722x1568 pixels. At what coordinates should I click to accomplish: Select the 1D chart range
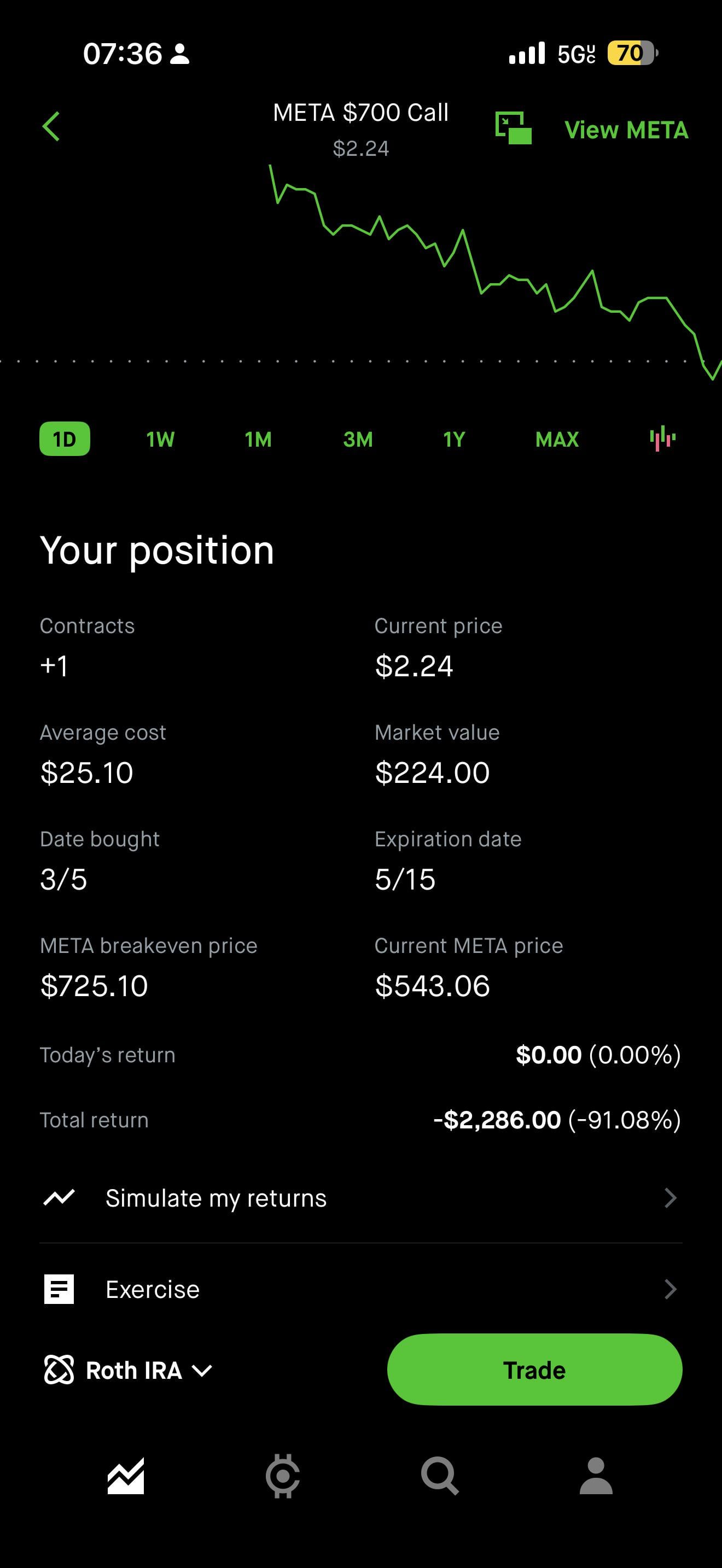point(65,439)
